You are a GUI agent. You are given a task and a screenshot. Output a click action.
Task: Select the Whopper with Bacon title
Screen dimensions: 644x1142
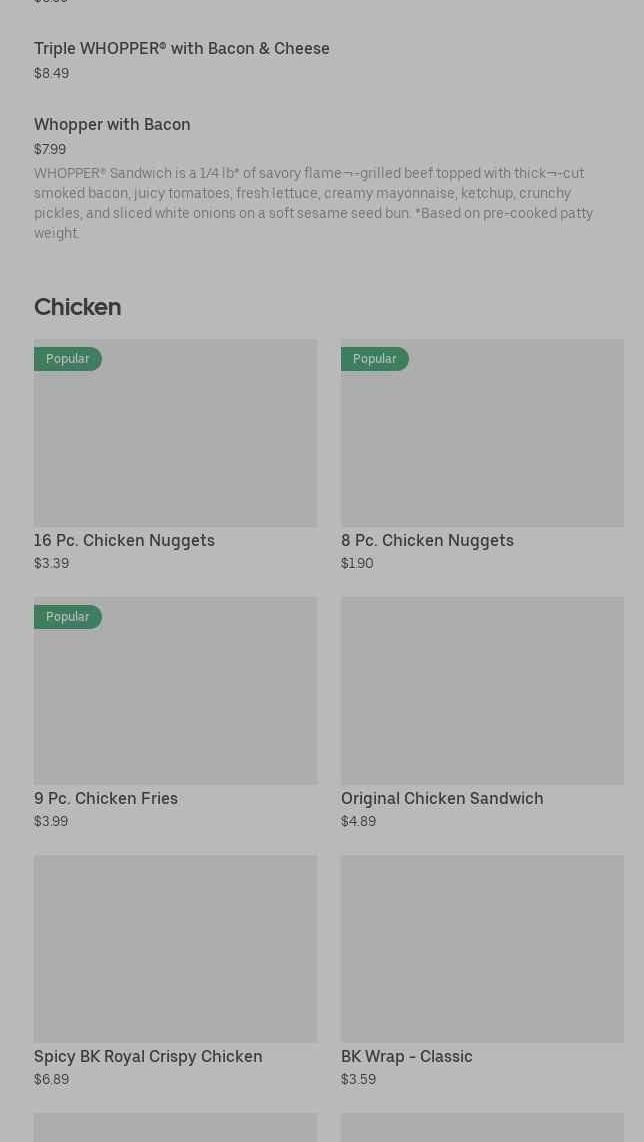tap(112, 124)
